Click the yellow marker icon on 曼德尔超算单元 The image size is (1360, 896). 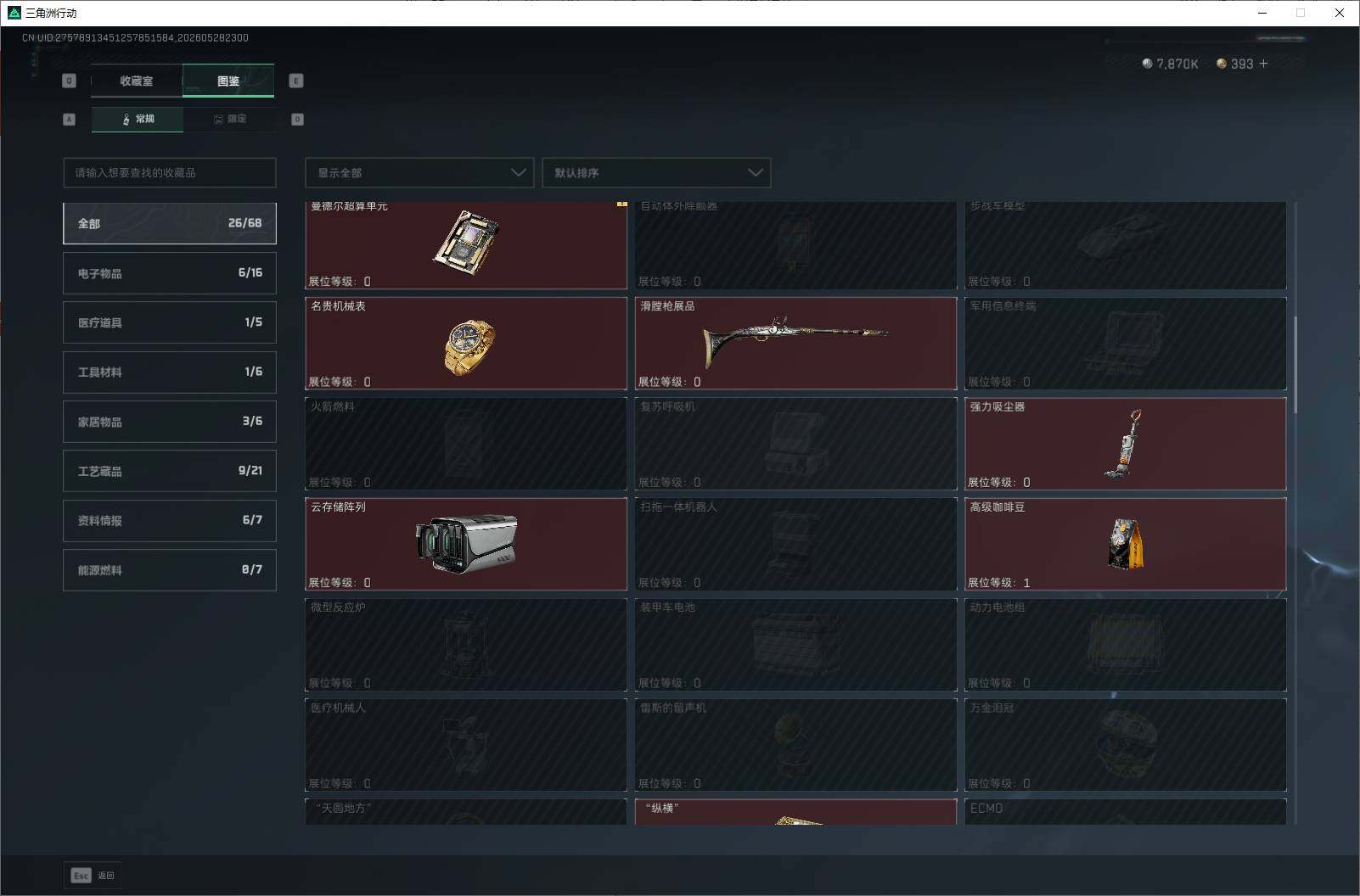pyautogui.click(x=622, y=204)
